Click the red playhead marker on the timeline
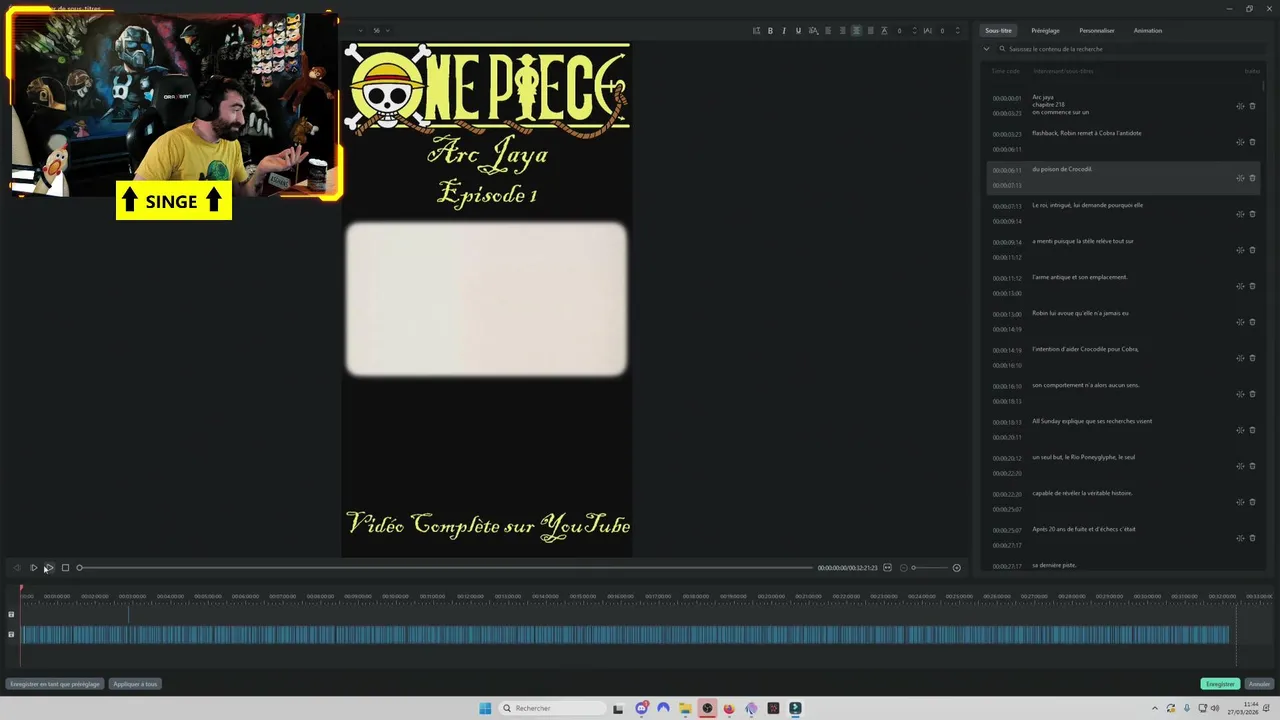The image size is (1280, 720). pyautogui.click(x=20, y=589)
